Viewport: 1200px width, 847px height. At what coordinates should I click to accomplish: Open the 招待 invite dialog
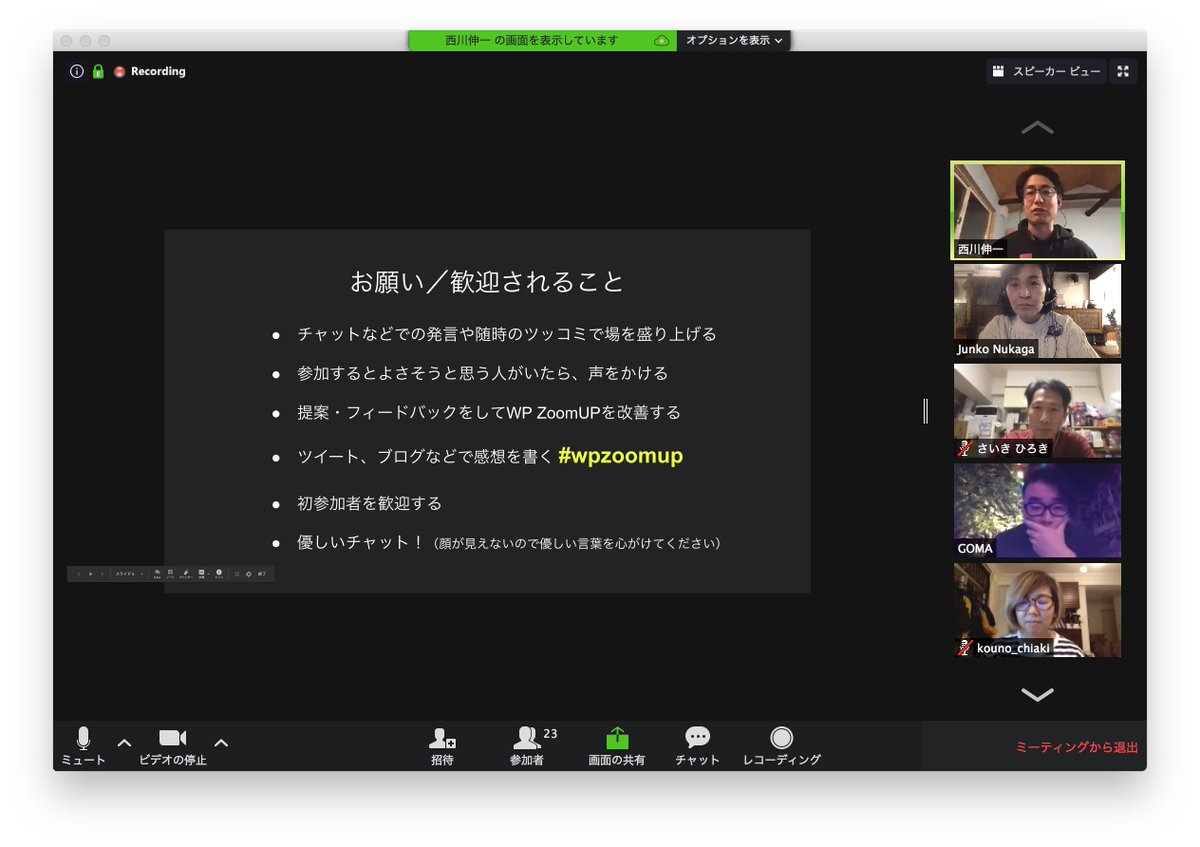pyautogui.click(x=442, y=746)
